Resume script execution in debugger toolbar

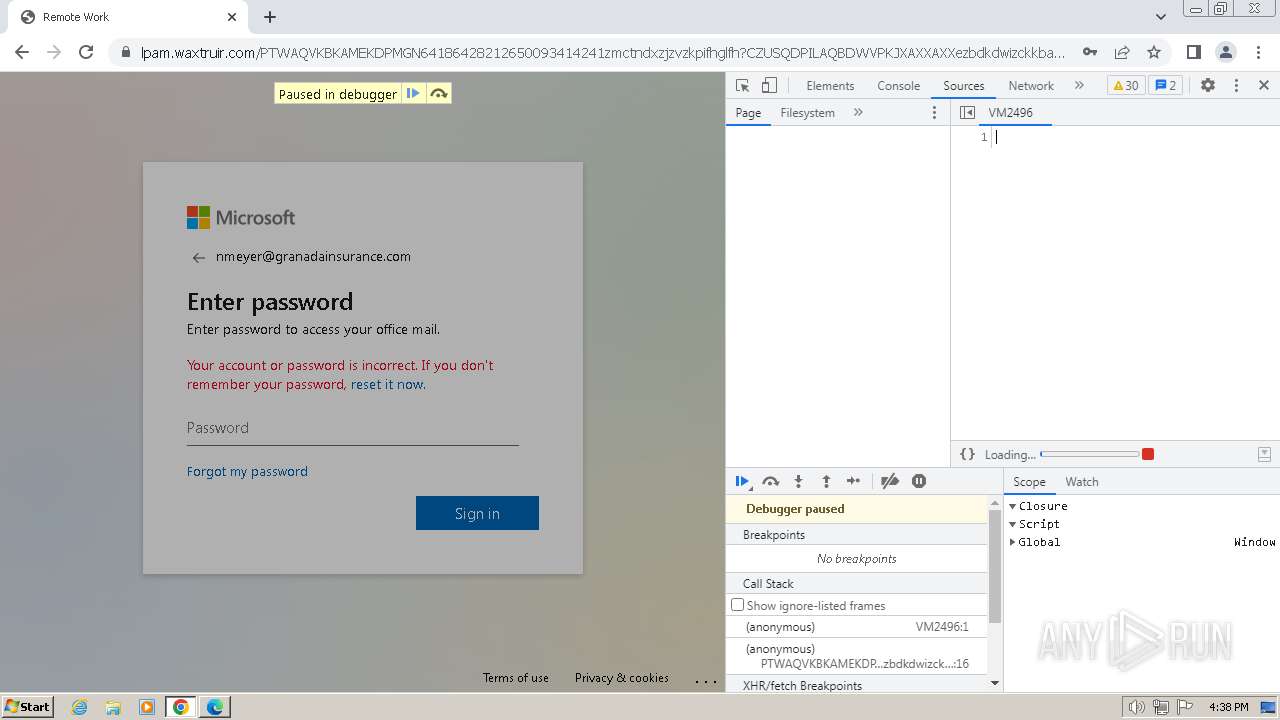coord(742,481)
